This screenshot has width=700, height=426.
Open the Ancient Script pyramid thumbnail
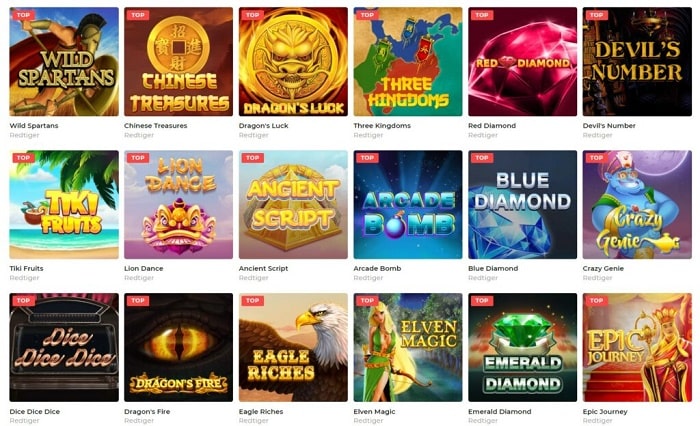pyautogui.click(x=293, y=205)
